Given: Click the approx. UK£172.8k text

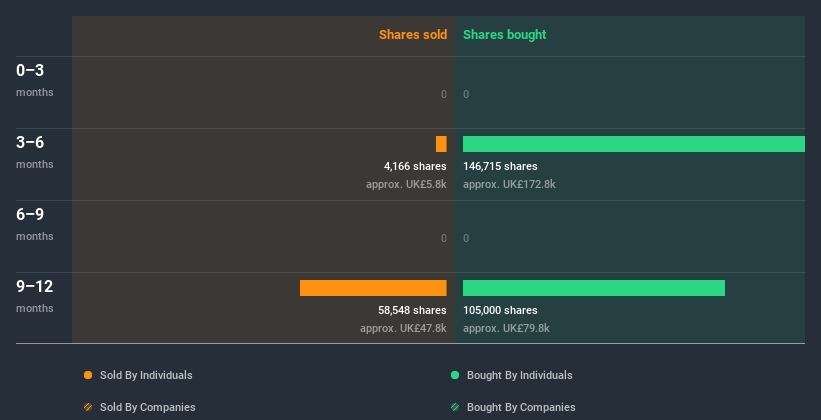Looking at the screenshot, I should coord(509,184).
